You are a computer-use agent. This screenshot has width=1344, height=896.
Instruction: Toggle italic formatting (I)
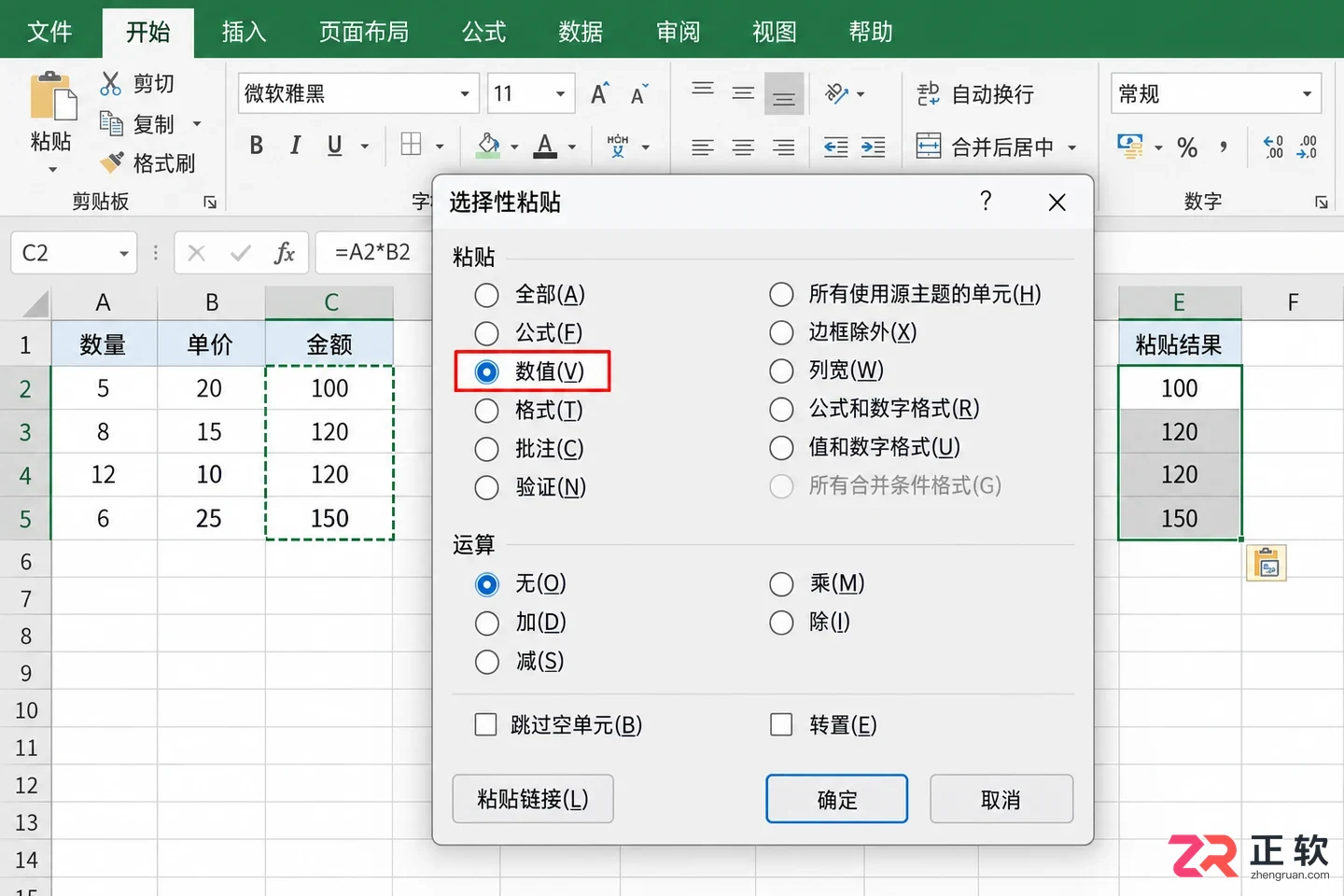[x=295, y=146]
